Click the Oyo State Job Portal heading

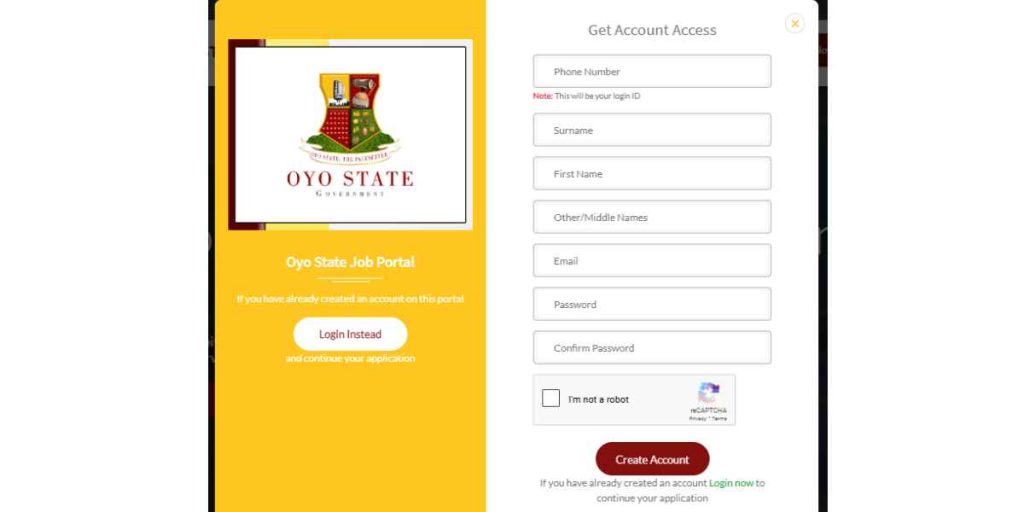click(350, 262)
